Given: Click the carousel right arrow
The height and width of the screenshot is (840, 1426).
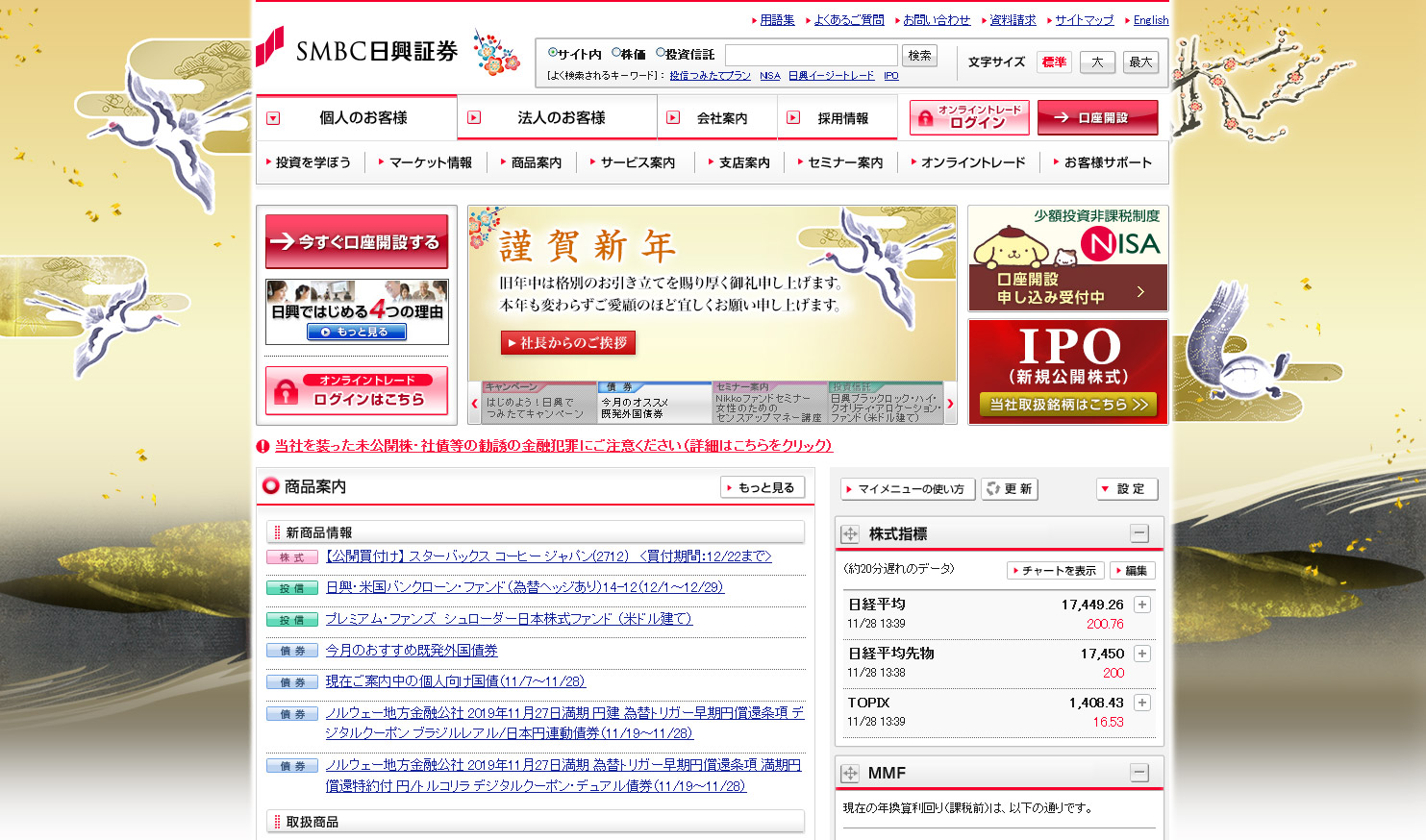Looking at the screenshot, I should tap(950, 404).
